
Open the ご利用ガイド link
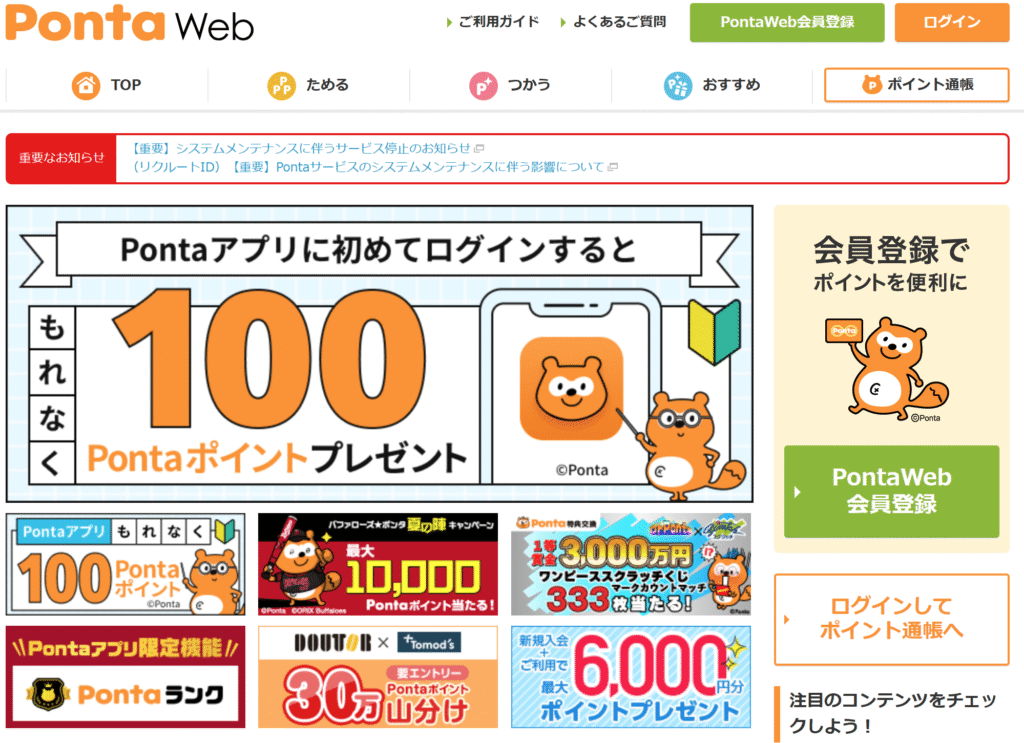point(493,22)
